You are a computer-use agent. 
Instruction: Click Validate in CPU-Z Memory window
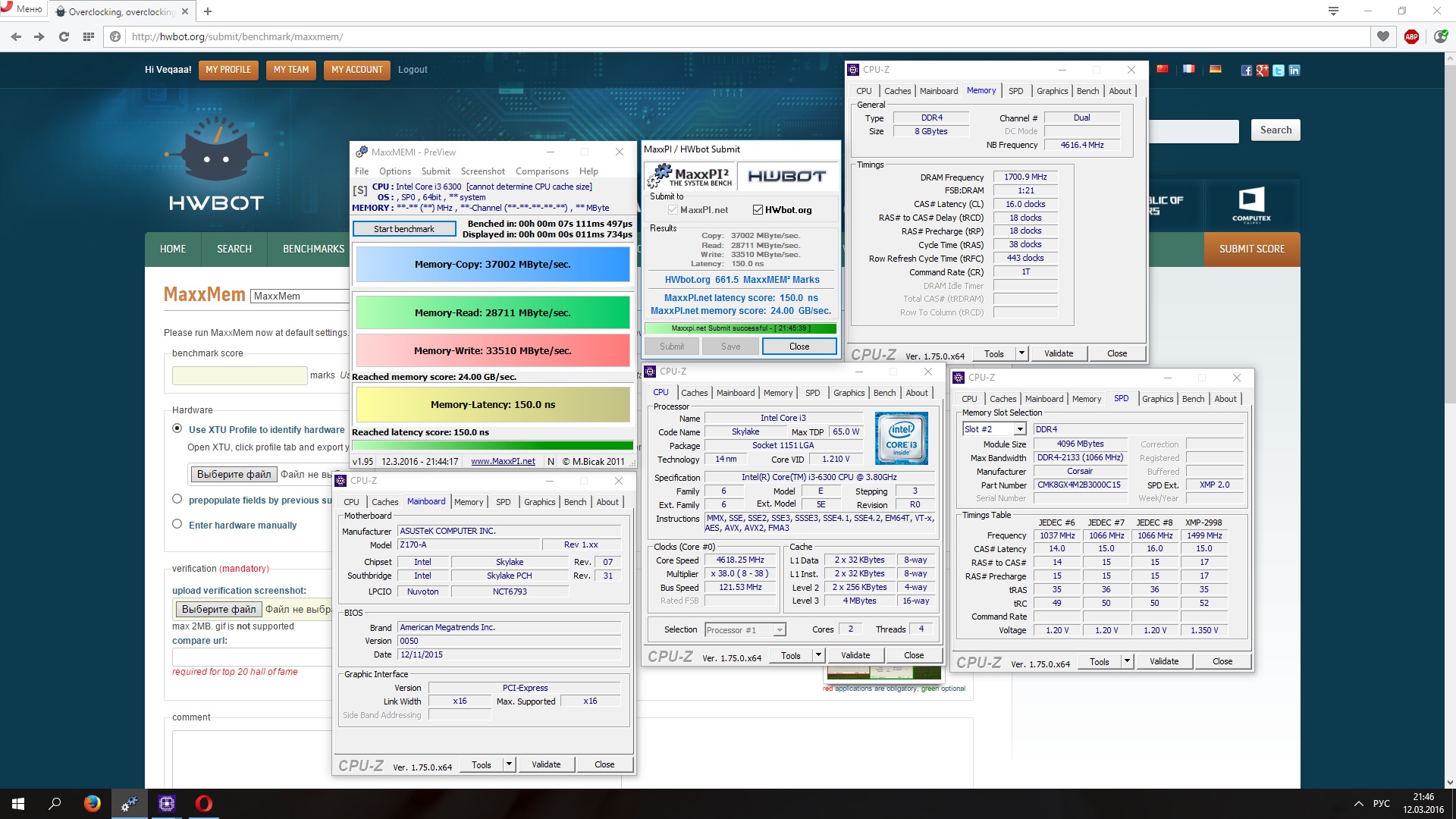coord(1059,353)
